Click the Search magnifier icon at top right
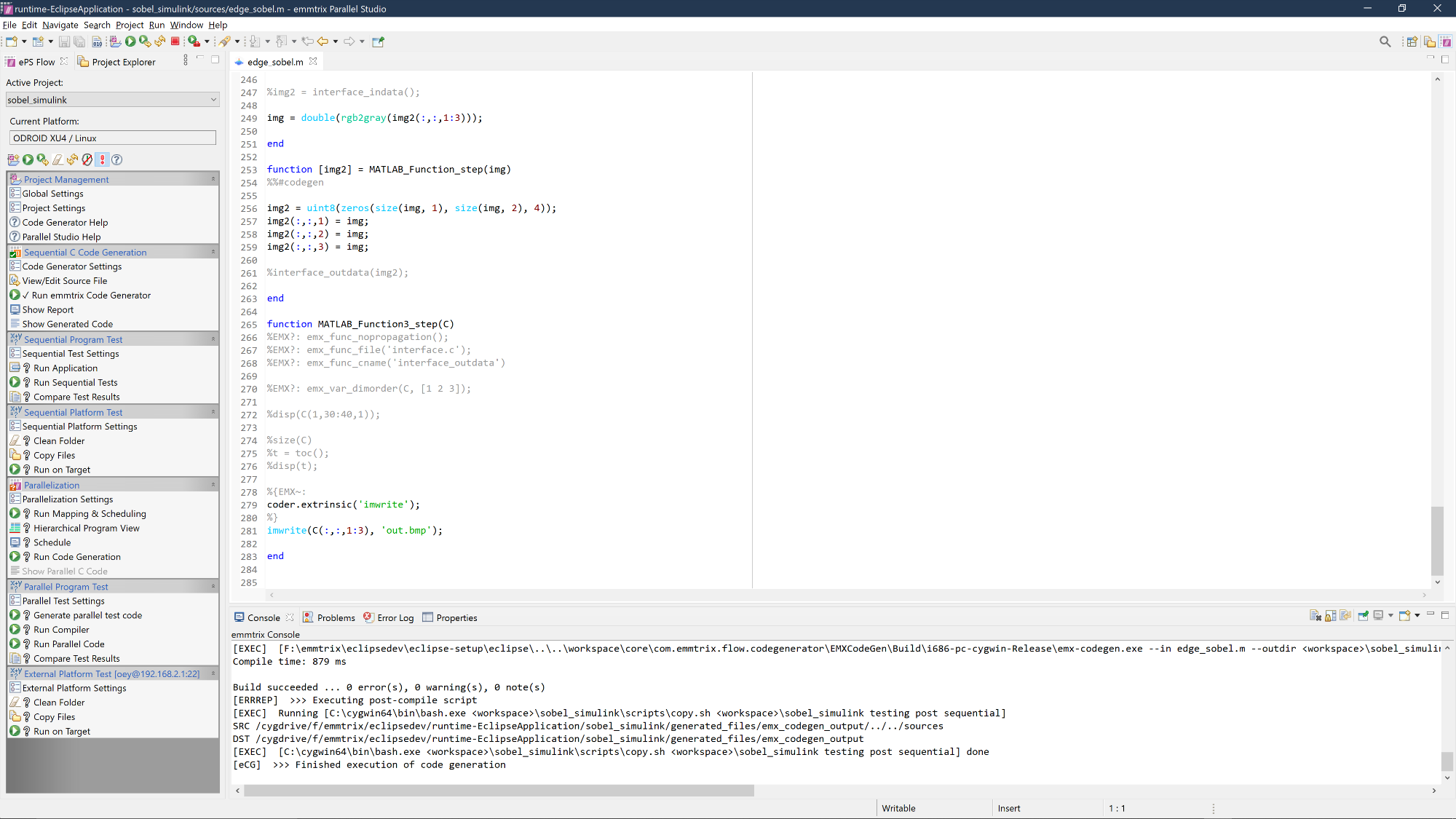 [x=1385, y=41]
